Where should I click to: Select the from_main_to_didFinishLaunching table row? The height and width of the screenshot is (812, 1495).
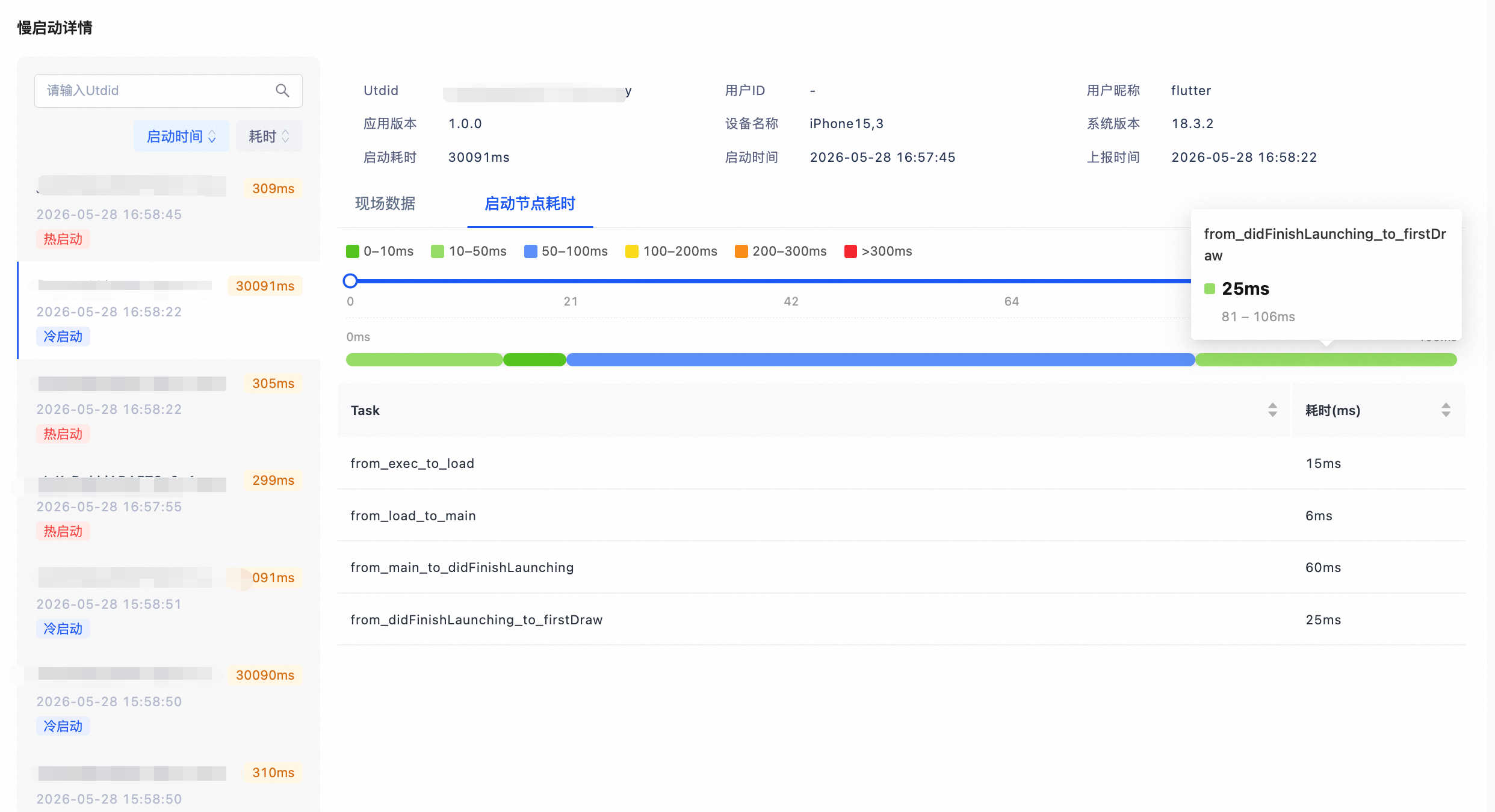902,567
